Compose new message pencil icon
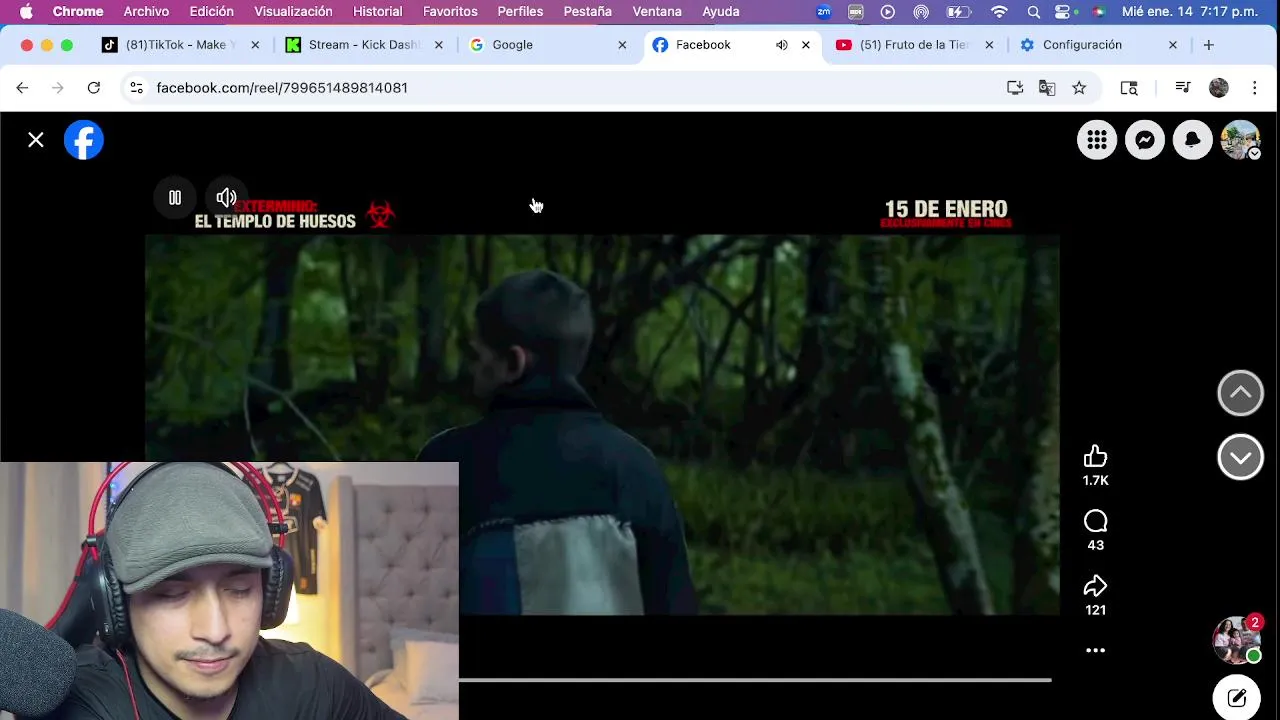The image size is (1280, 720). tap(1237, 698)
